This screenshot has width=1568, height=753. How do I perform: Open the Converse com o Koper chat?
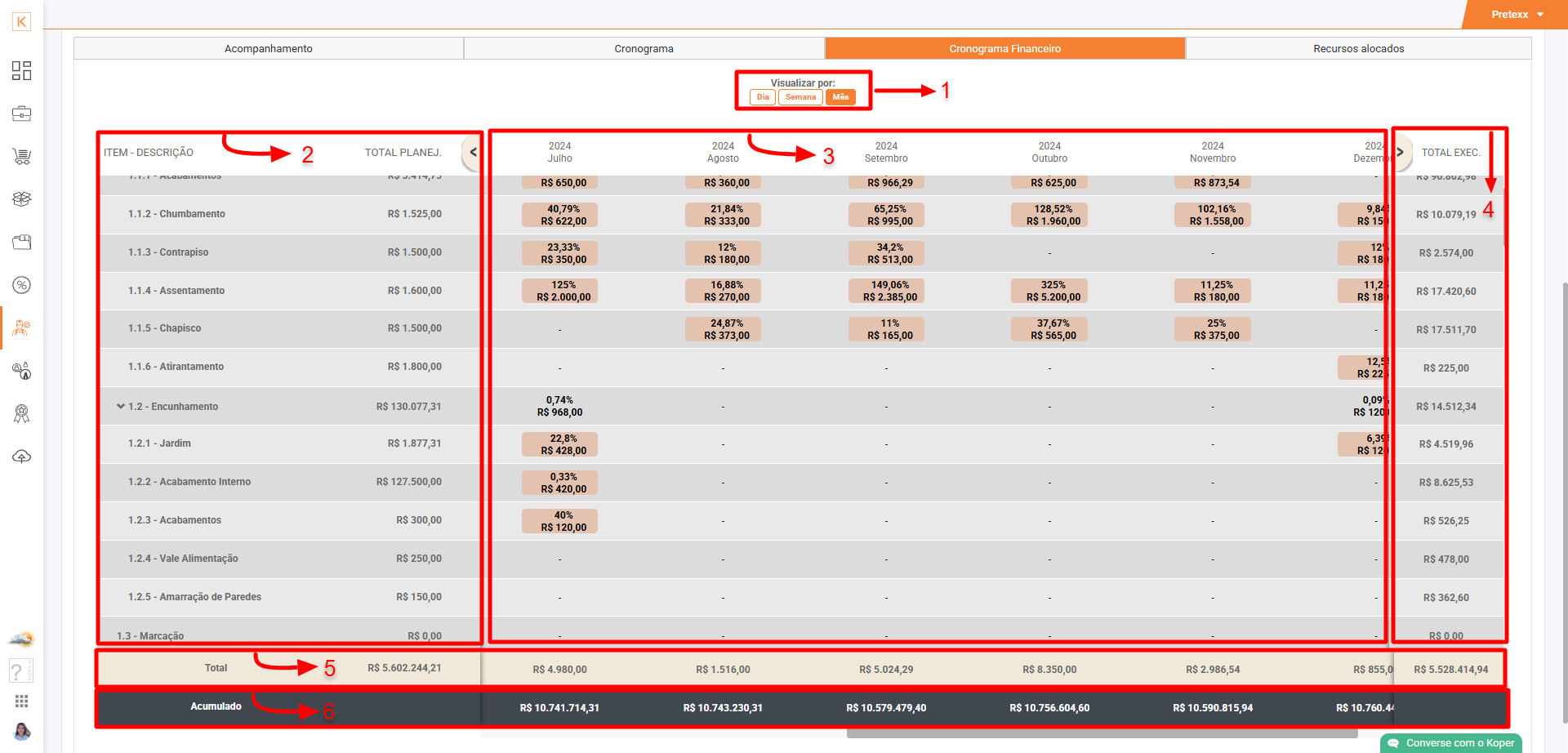pyautogui.click(x=1451, y=743)
